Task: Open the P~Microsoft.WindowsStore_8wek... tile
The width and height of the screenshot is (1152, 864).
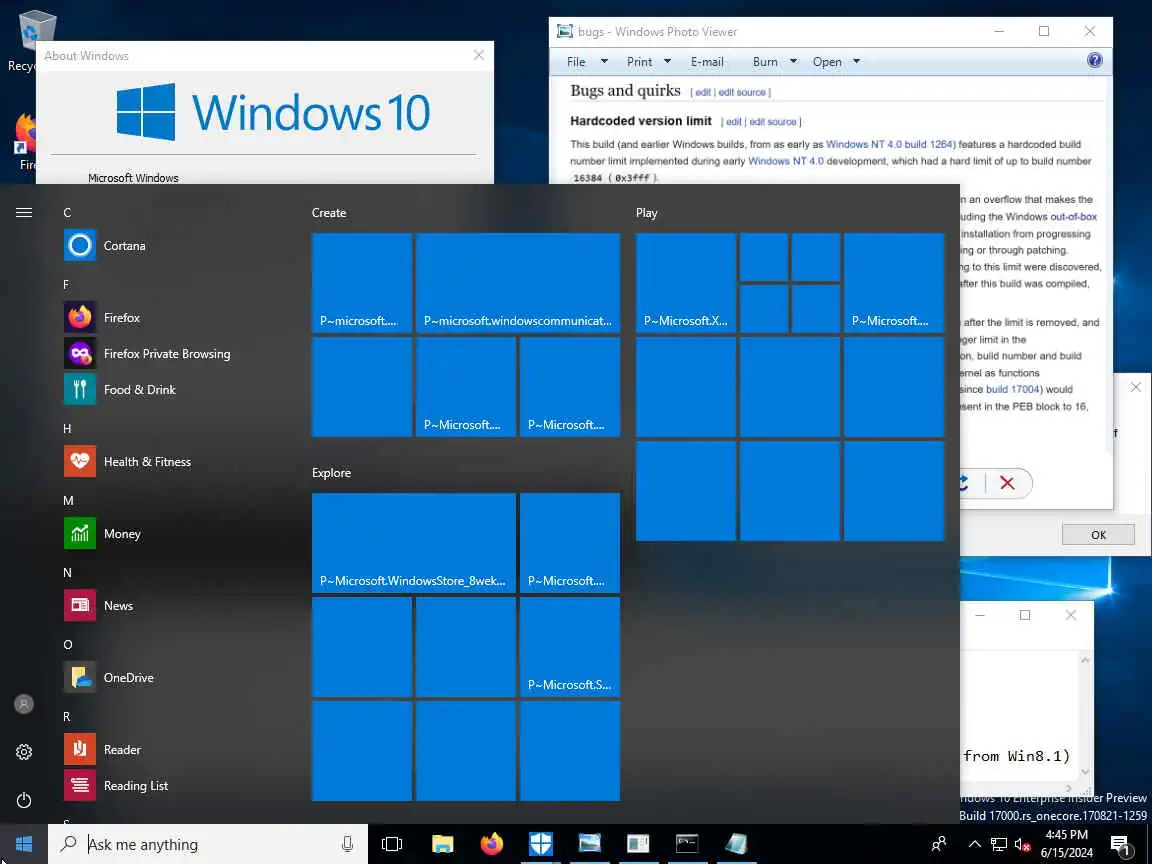Action: (x=414, y=543)
